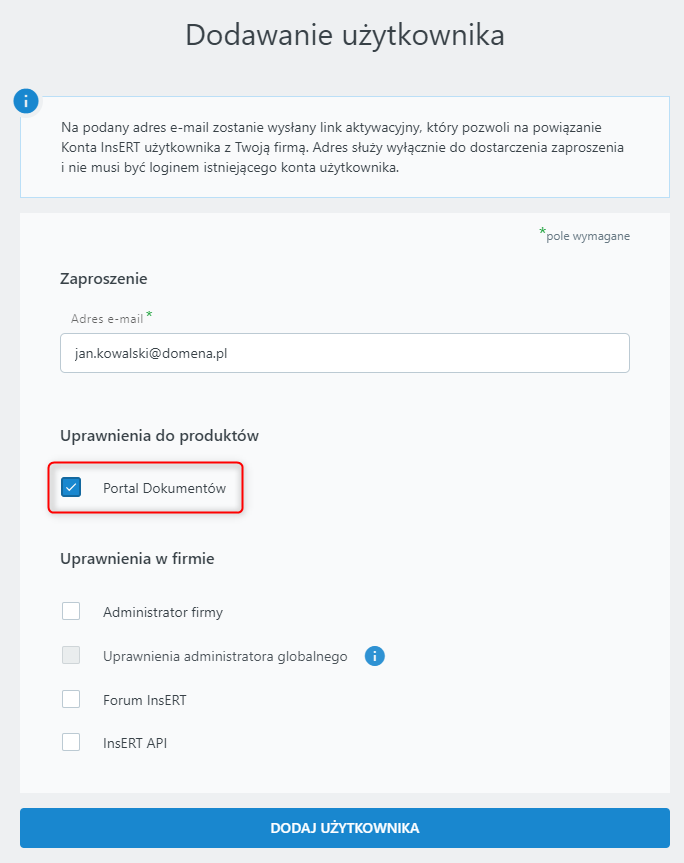Enable the Administrator firmy checkbox
Image resolution: width=684 pixels, height=863 pixels.
coord(71,611)
